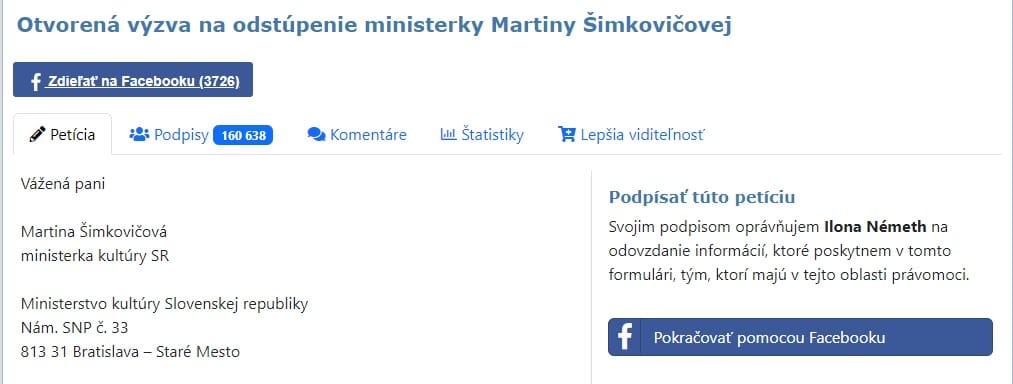1013x384 pixels.
Task: Click the bar chart icon for Štatistiky
Action: tap(448, 134)
